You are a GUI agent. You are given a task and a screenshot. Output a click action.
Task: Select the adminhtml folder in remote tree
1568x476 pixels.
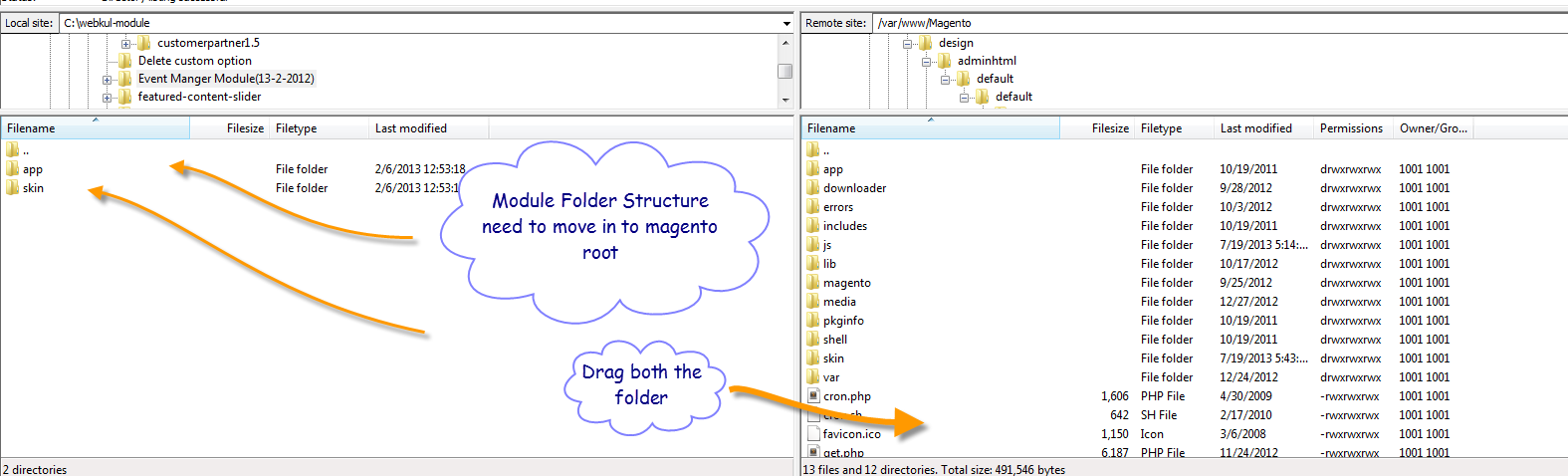(x=987, y=61)
